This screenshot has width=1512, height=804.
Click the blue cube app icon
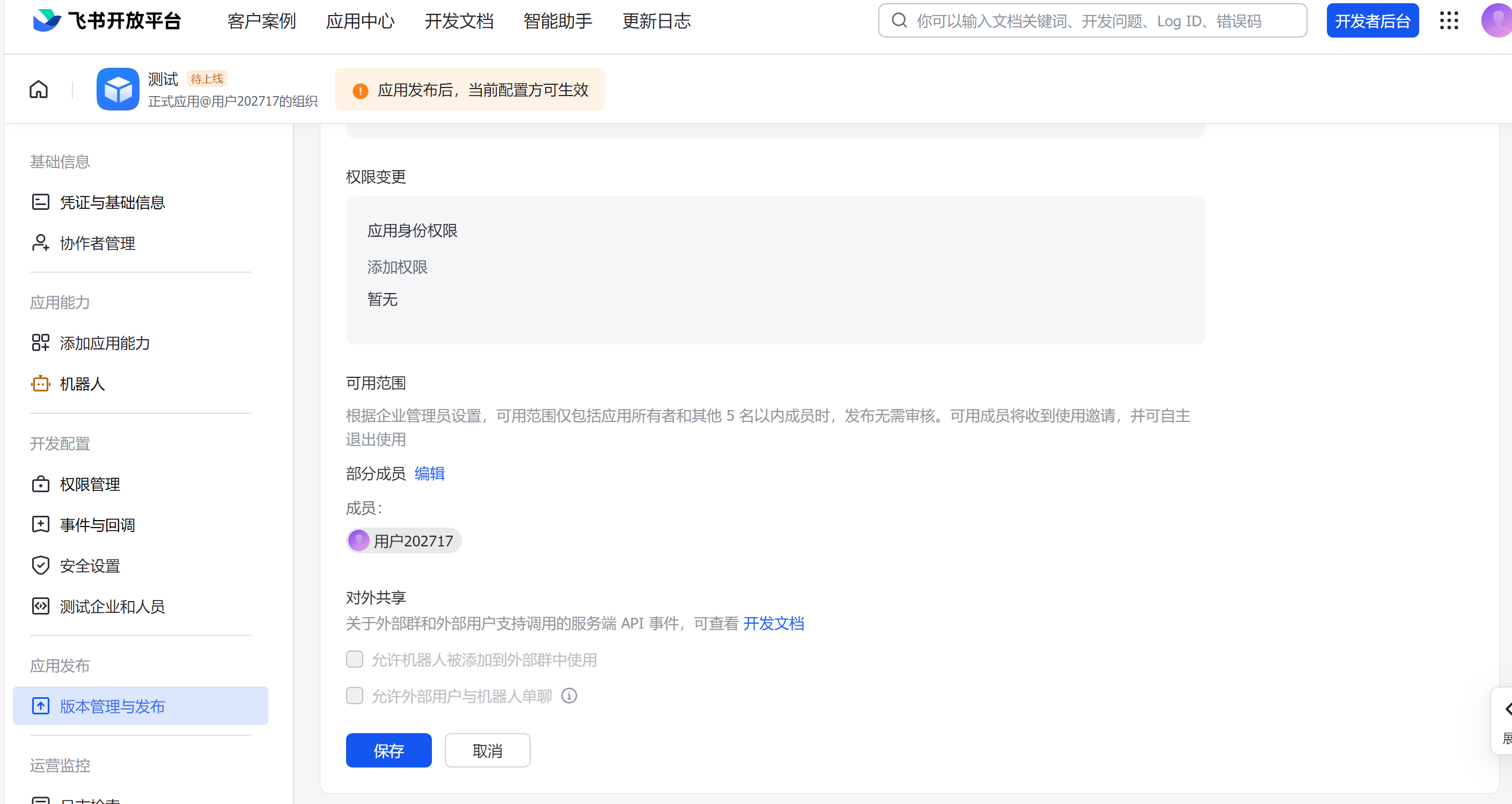pyautogui.click(x=118, y=89)
